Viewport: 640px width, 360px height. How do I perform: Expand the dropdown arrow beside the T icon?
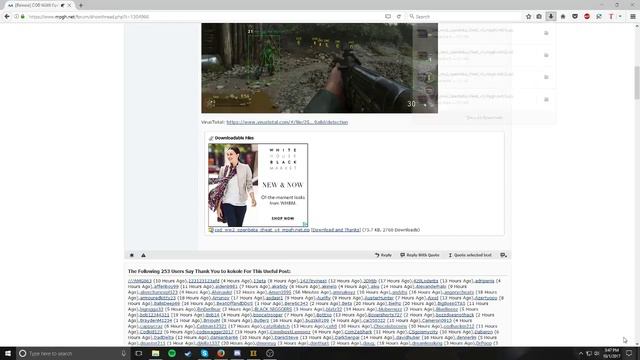click(x=620, y=17)
